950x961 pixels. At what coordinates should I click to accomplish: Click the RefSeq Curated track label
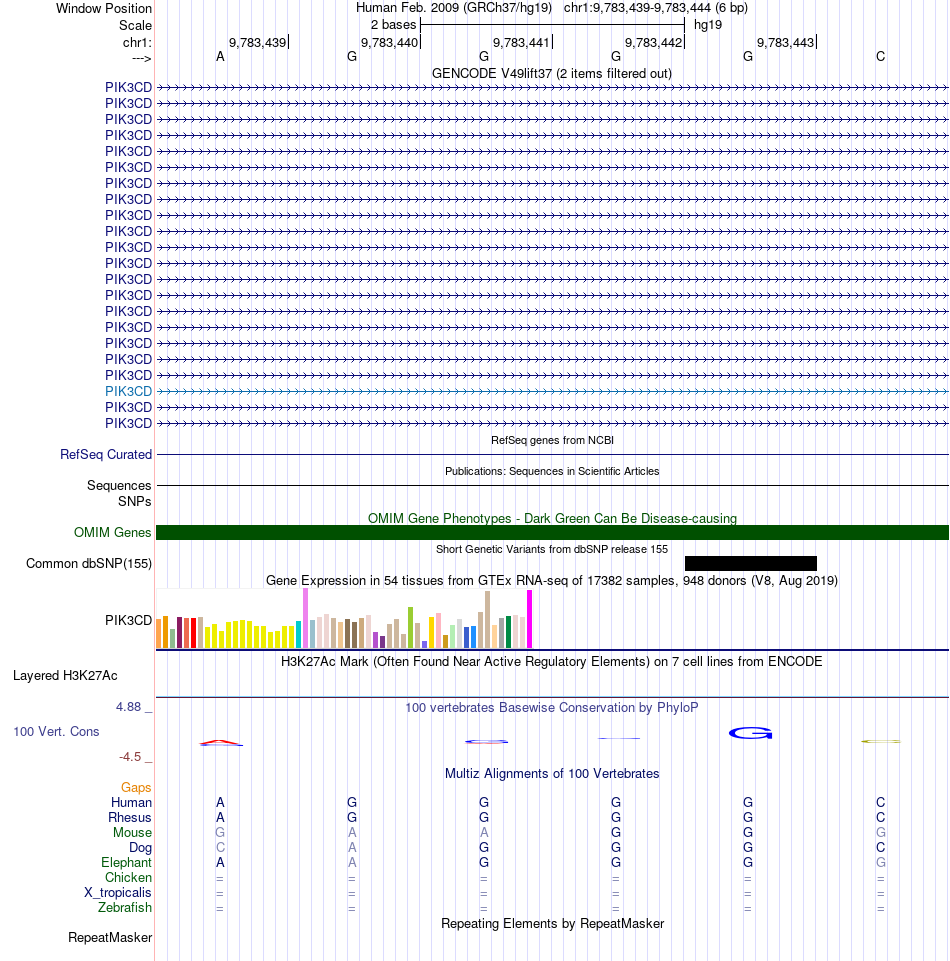[105, 455]
